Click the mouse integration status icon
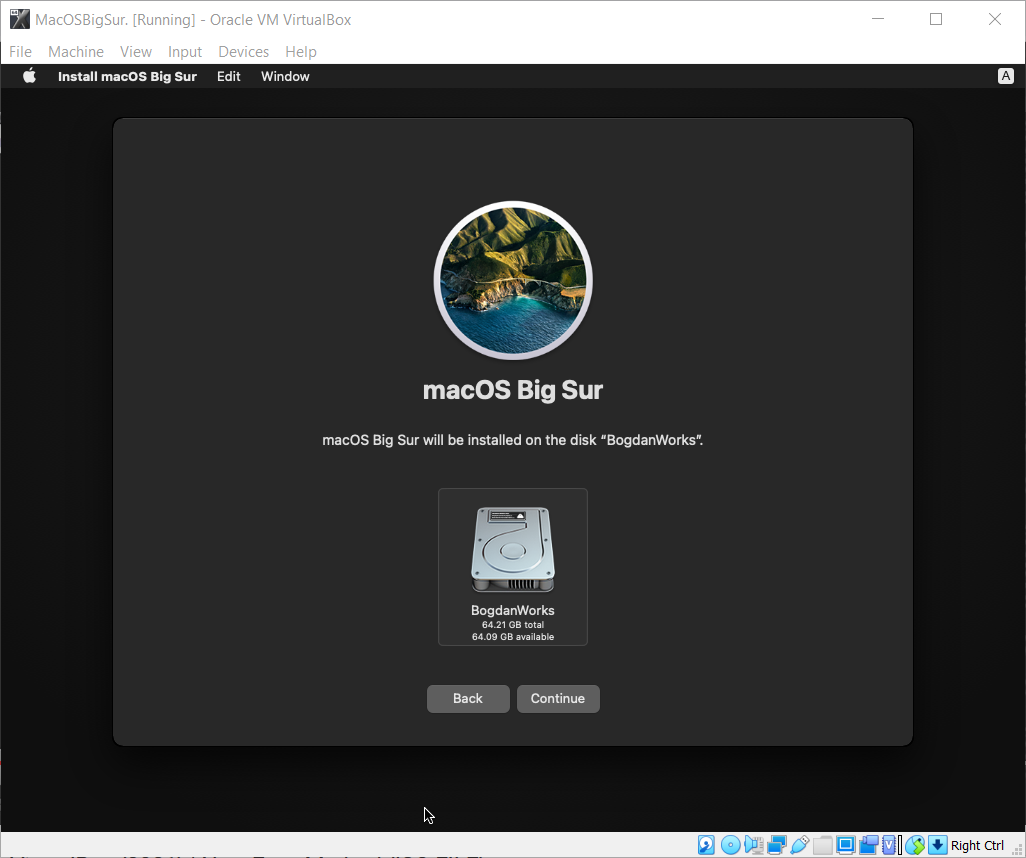1026x858 pixels. pyautogui.click(x=915, y=845)
